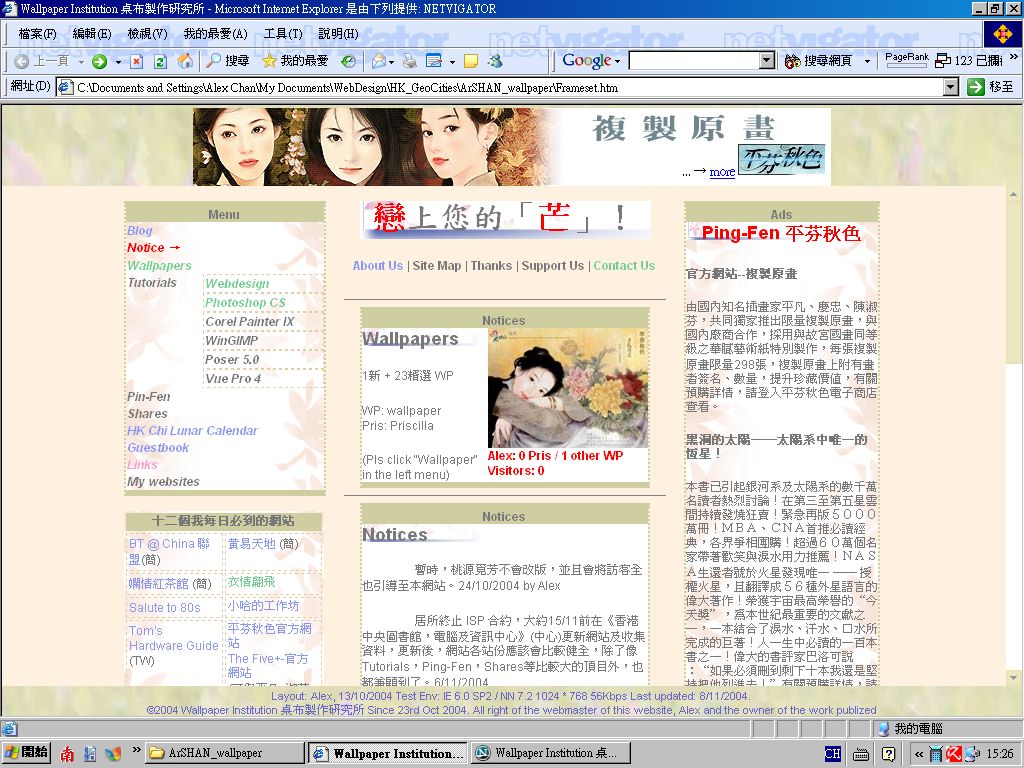Expand the quick launch overflow chevron
The image size is (1024, 768).
136,750
